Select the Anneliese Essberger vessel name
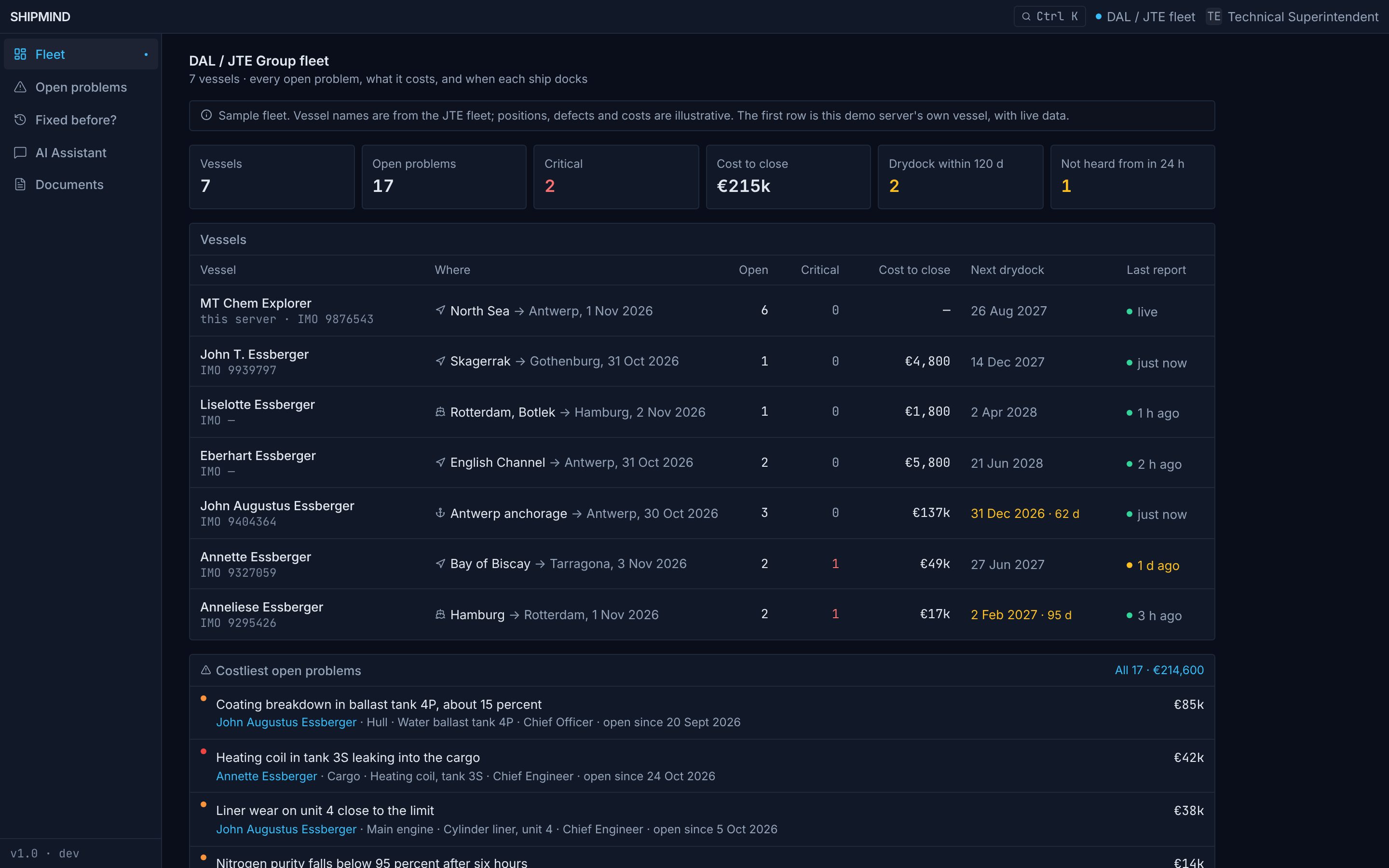Viewport: 1389px width, 868px height. [x=262, y=607]
